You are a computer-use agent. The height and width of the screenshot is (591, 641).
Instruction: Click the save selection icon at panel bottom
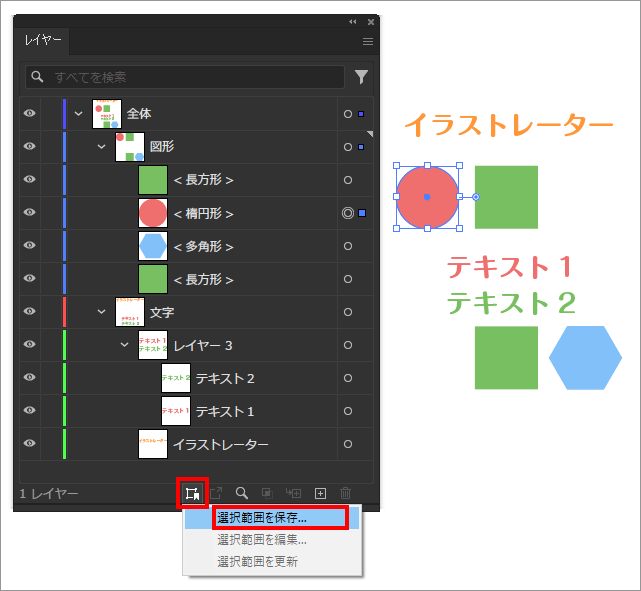(192, 493)
